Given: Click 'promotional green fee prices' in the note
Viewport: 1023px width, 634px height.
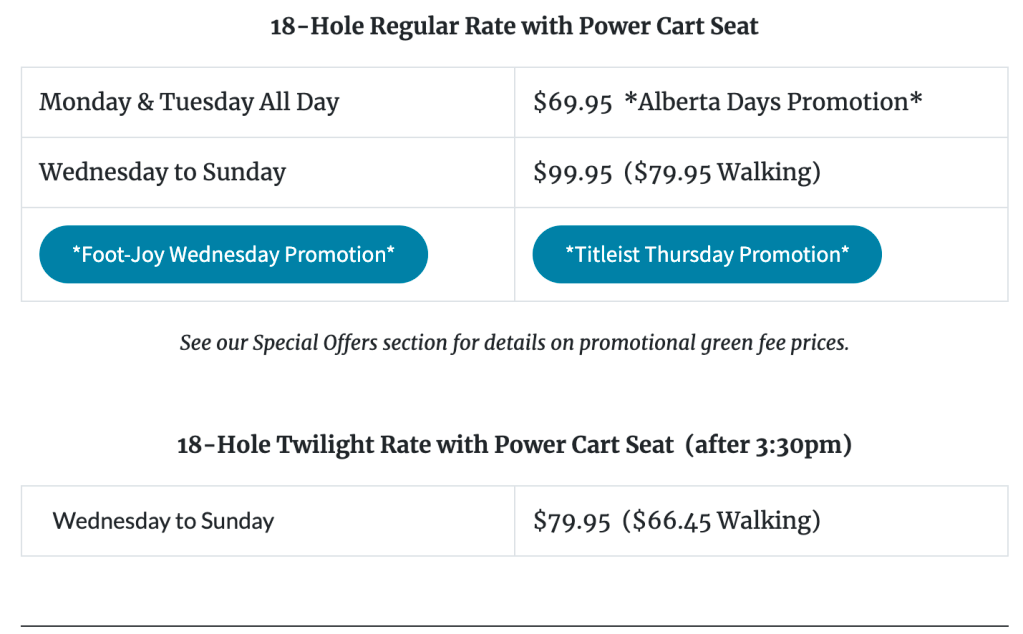Looking at the screenshot, I should pyautogui.click(x=713, y=343).
